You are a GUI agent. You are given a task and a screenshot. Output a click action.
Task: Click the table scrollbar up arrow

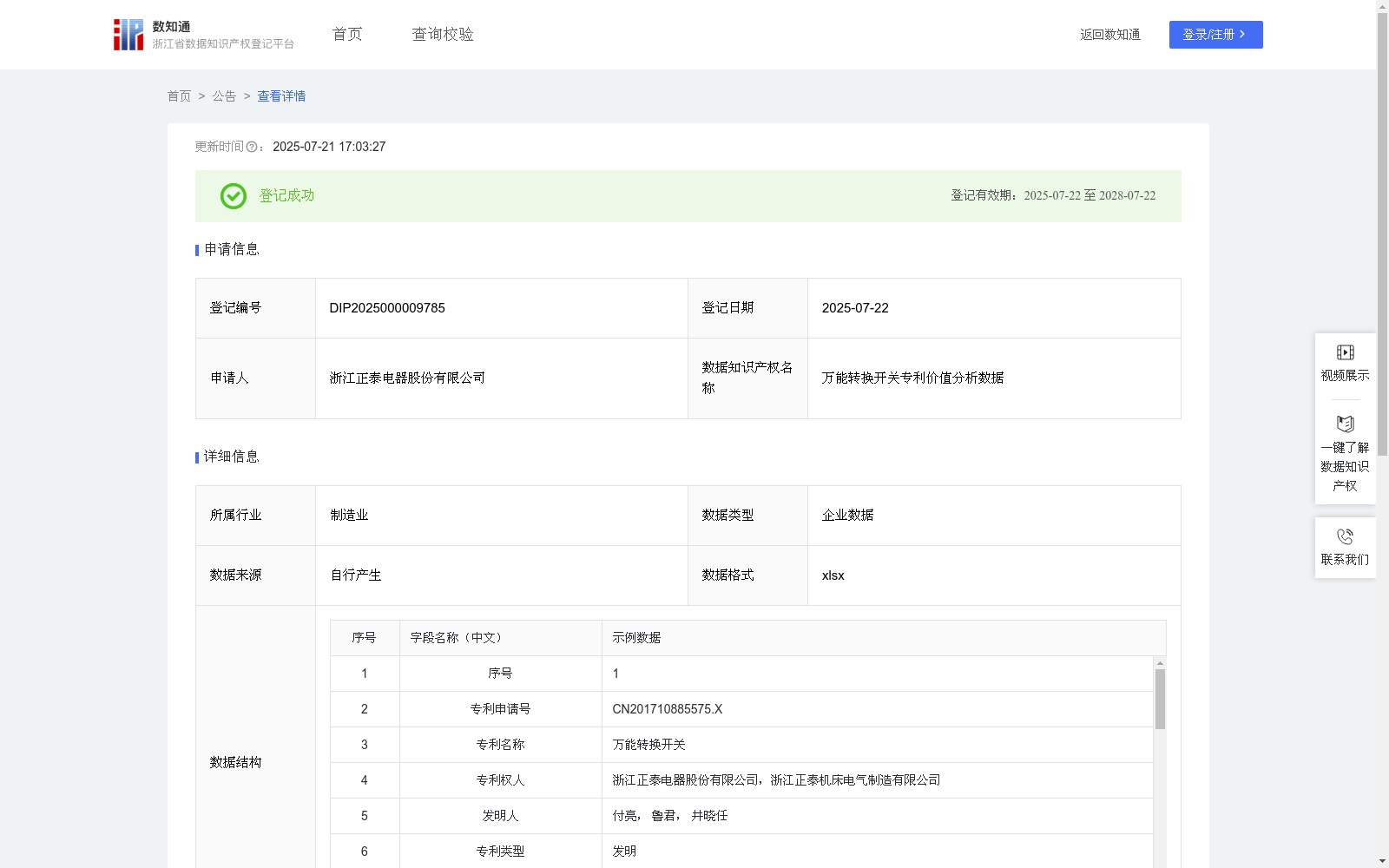[x=1160, y=663]
